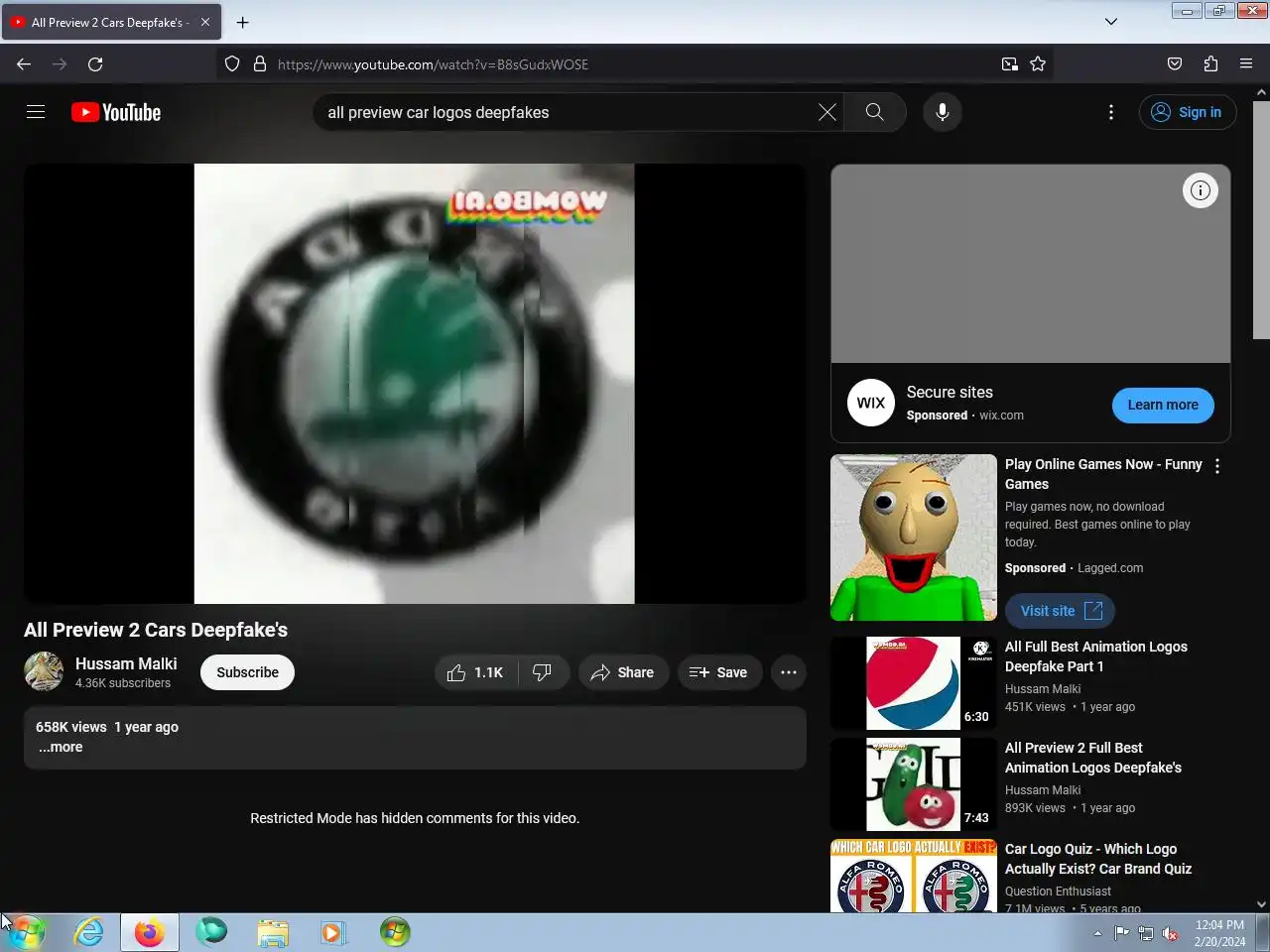Viewport: 1270px width, 952px height.
Task: Click the URL address bar
Action: pos(635,64)
